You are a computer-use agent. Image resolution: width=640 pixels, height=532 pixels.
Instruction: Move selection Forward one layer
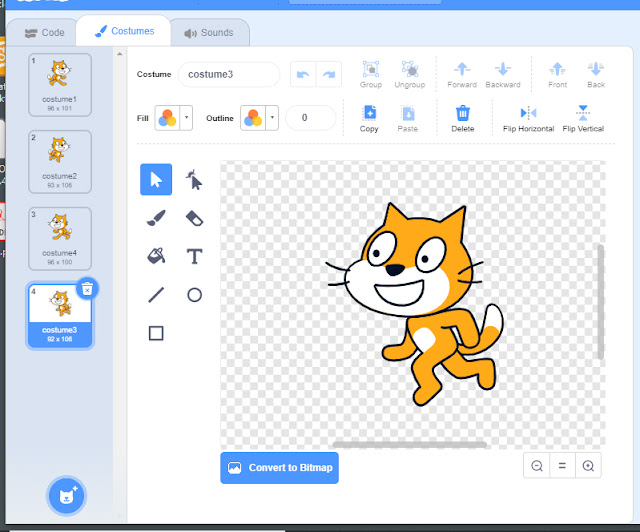pyautogui.click(x=462, y=74)
